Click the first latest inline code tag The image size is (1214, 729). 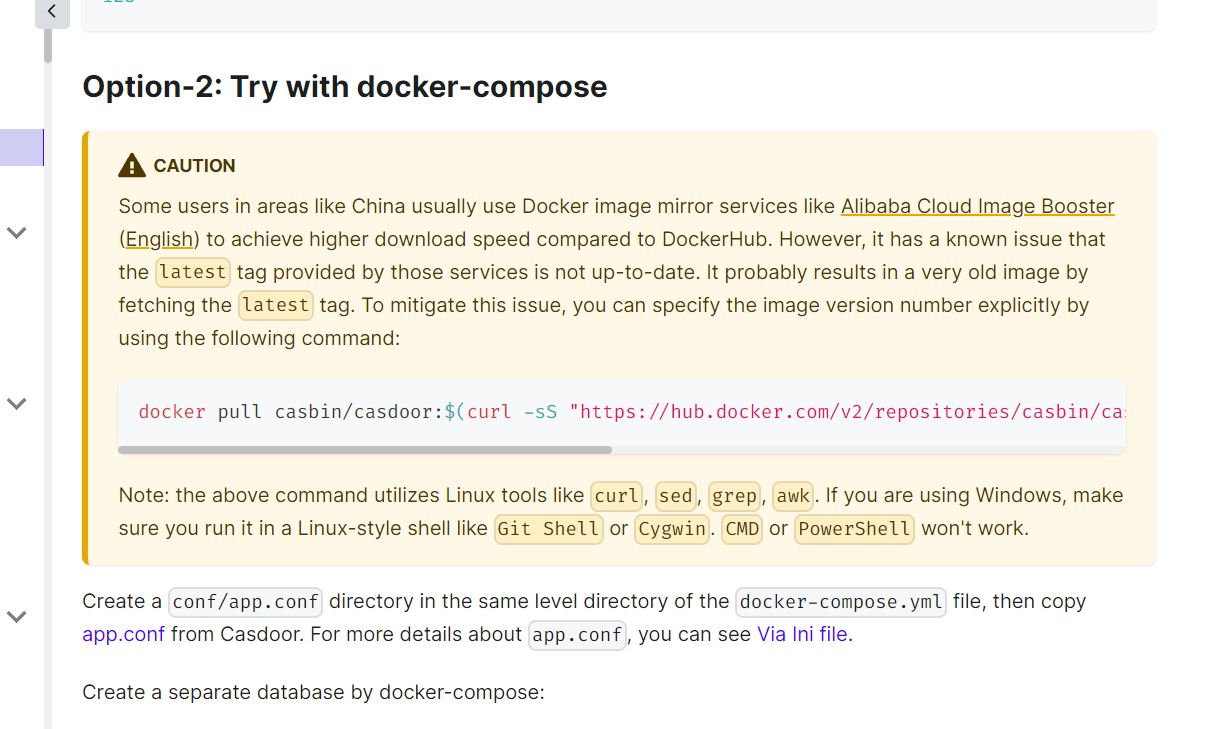pos(192,272)
